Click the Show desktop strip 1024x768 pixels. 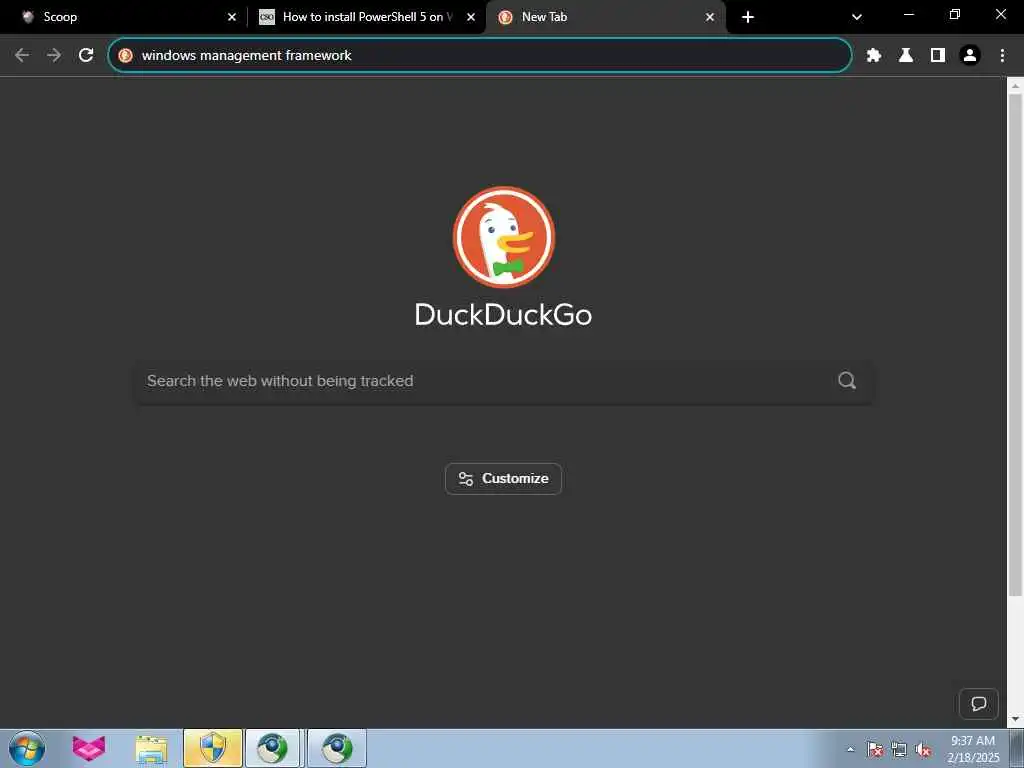(x=1017, y=748)
